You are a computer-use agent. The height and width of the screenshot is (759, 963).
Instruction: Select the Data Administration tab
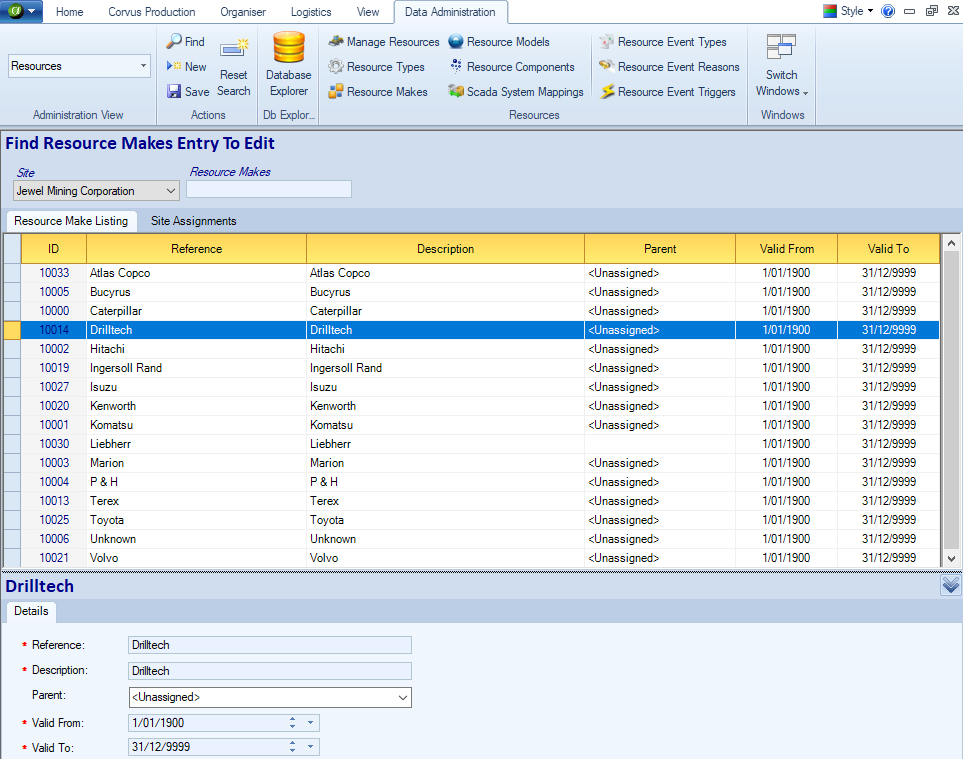pos(450,12)
